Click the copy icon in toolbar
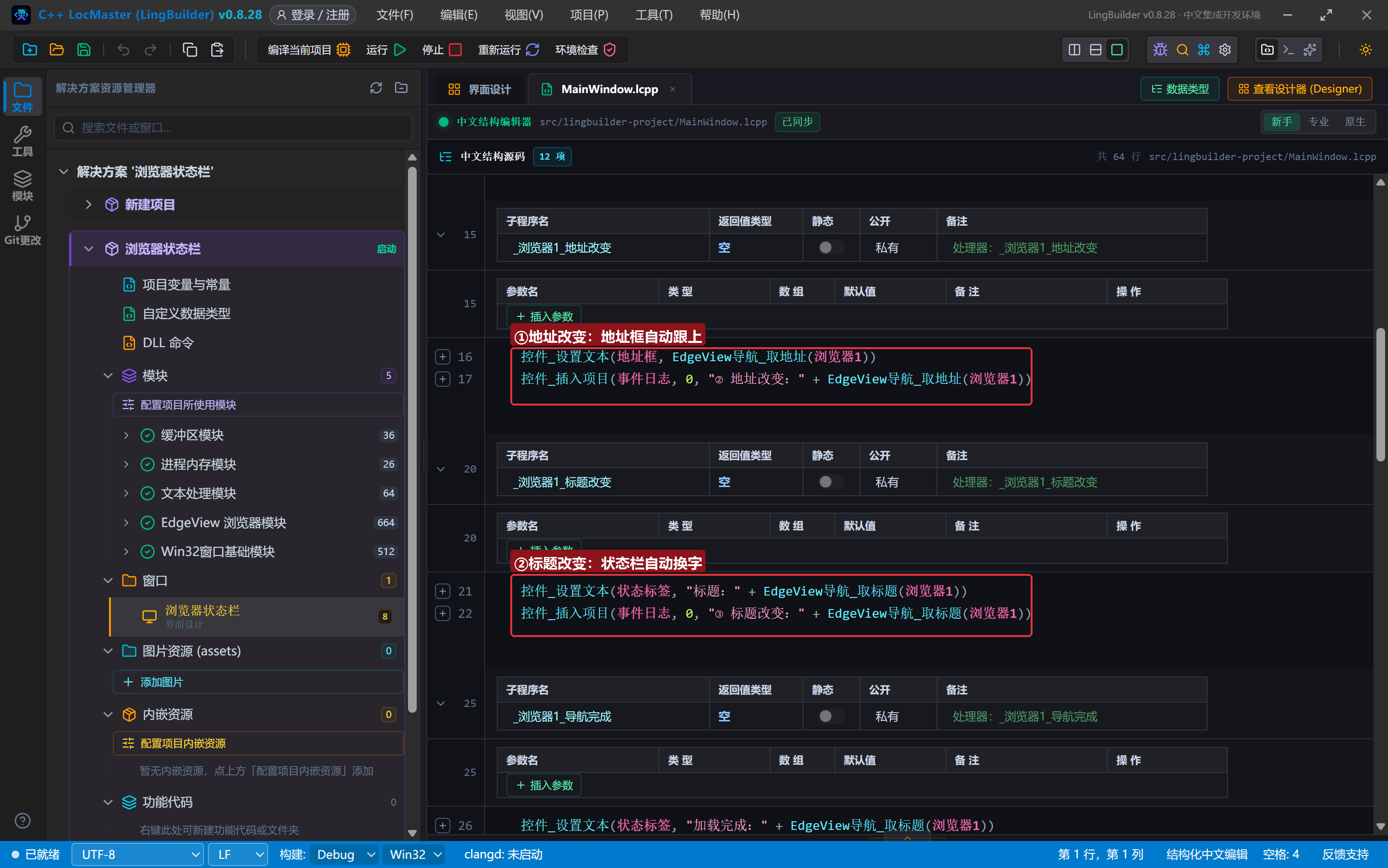Image resolution: width=1388 pixels, height=868 pixels. (190, 49)
